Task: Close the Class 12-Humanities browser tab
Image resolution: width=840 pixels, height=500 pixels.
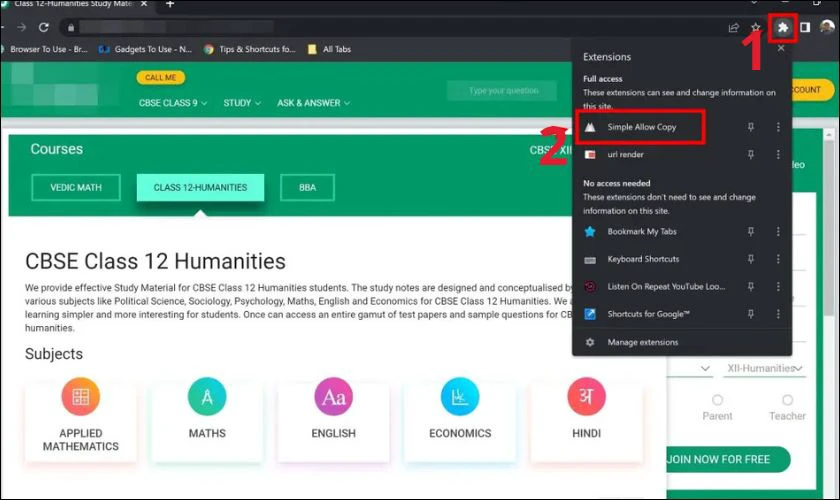Action: pos(144,4)
